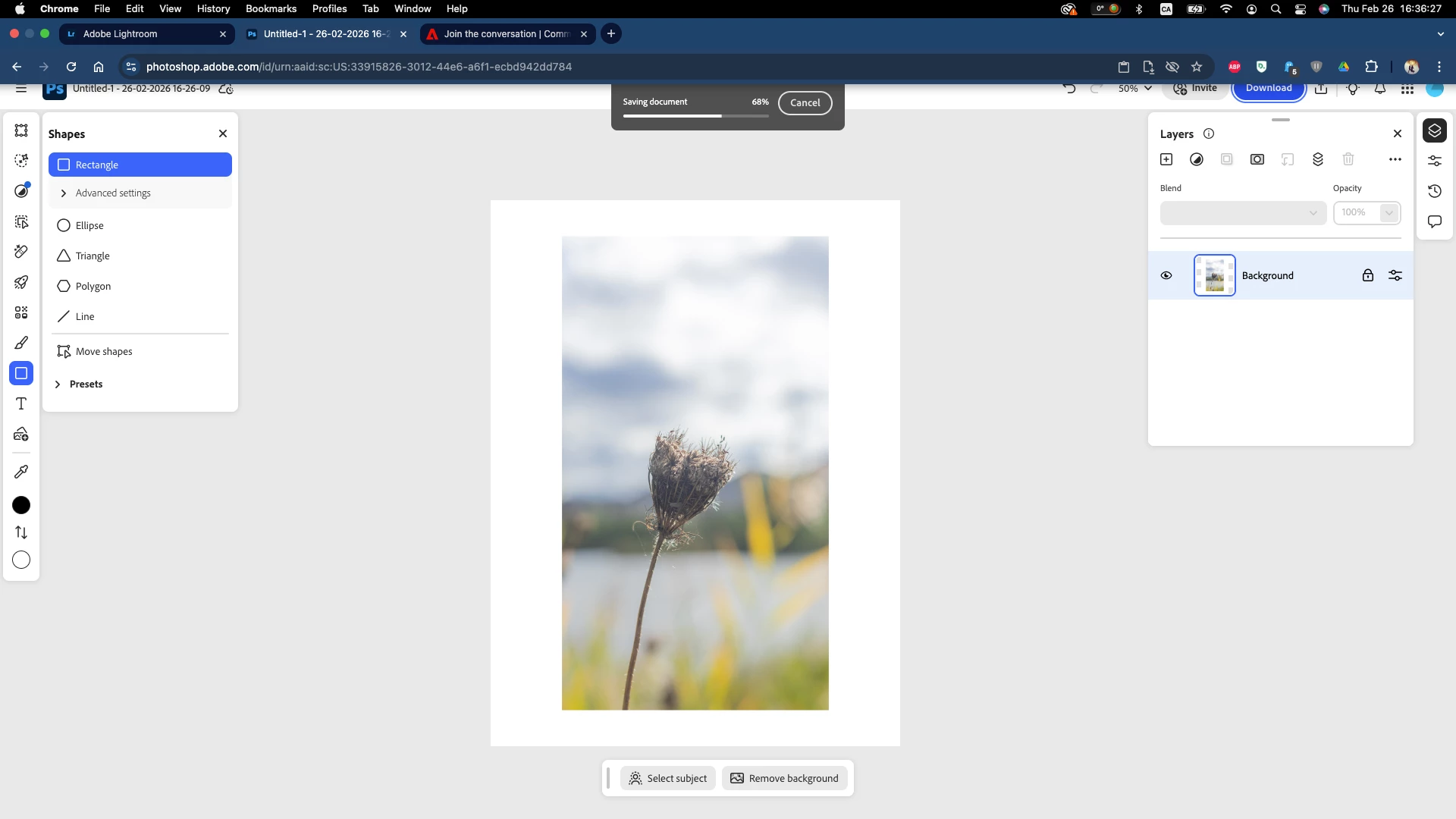Click the add new layer icon
This screenshot has height=819, width=1456.
tap(1166, 159)
